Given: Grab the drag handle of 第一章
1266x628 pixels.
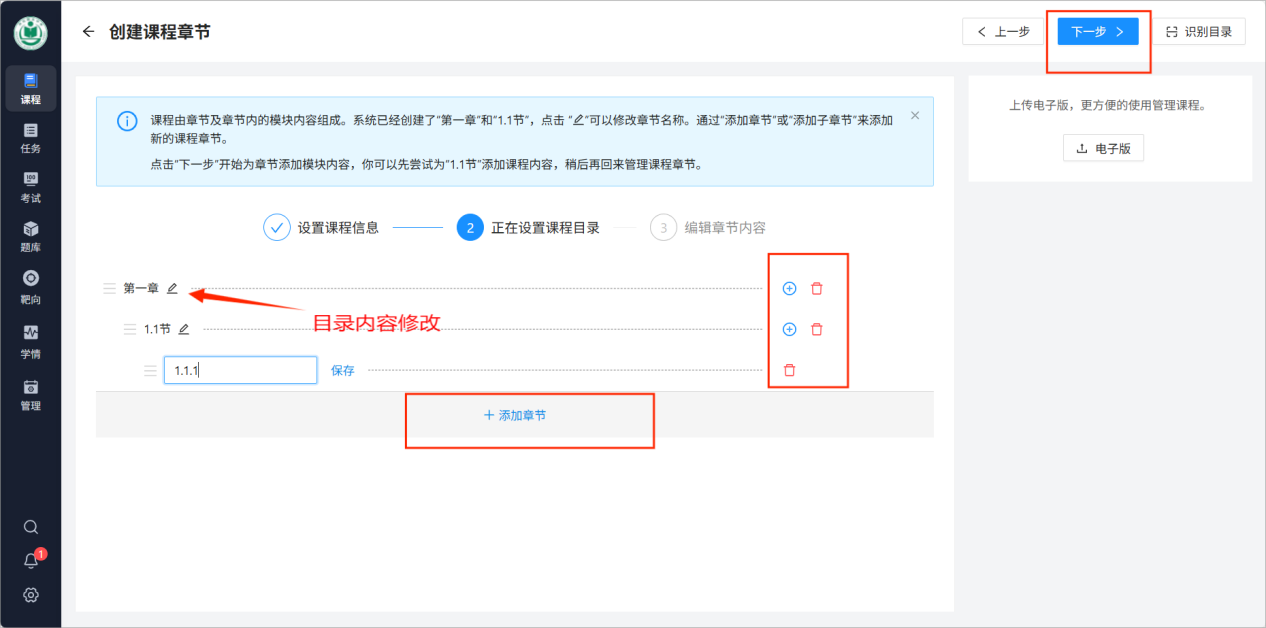Looking at the screenshot, I should (110, 289).
